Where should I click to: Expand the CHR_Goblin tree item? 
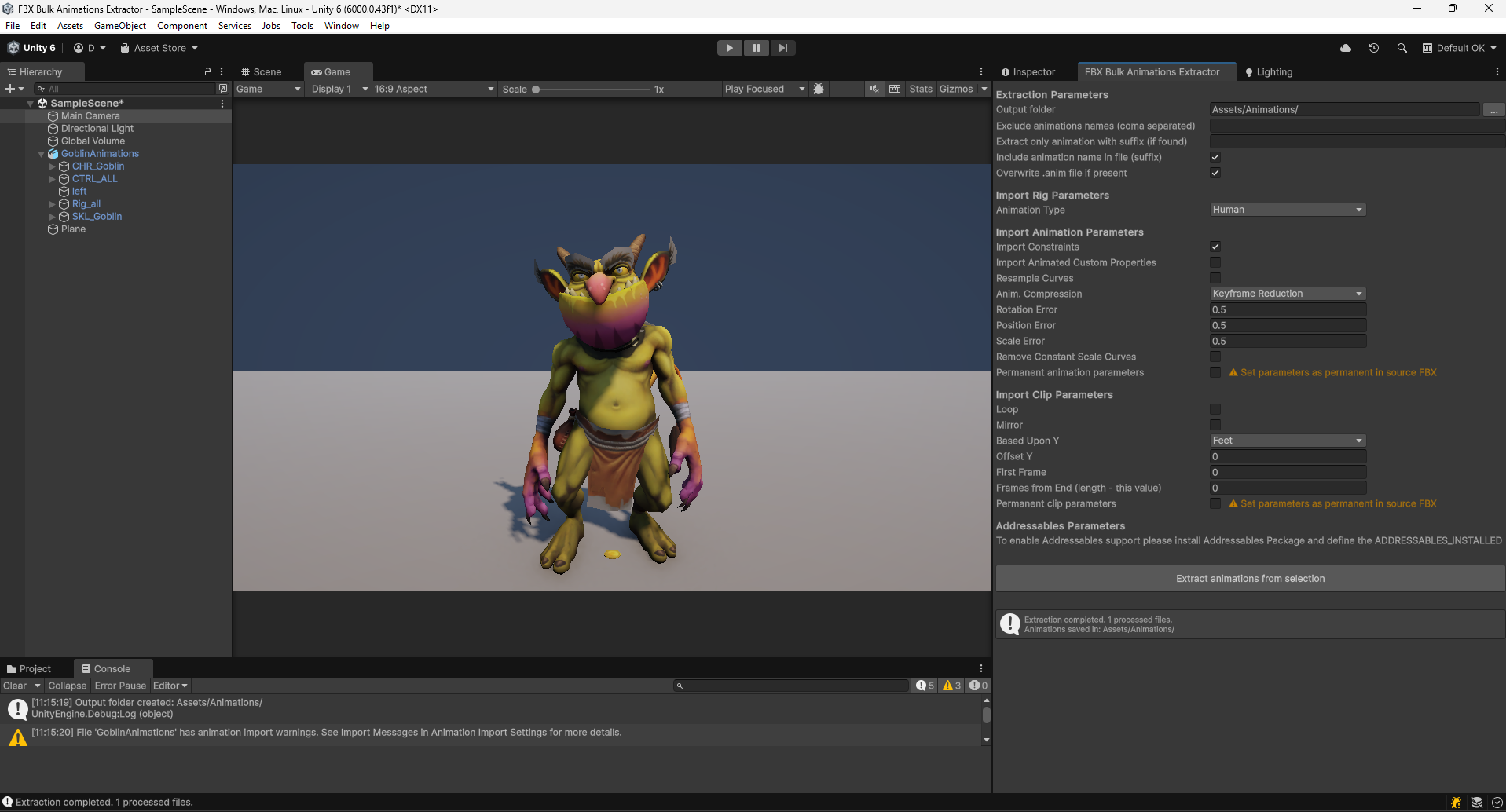click(x=53, y=166)
